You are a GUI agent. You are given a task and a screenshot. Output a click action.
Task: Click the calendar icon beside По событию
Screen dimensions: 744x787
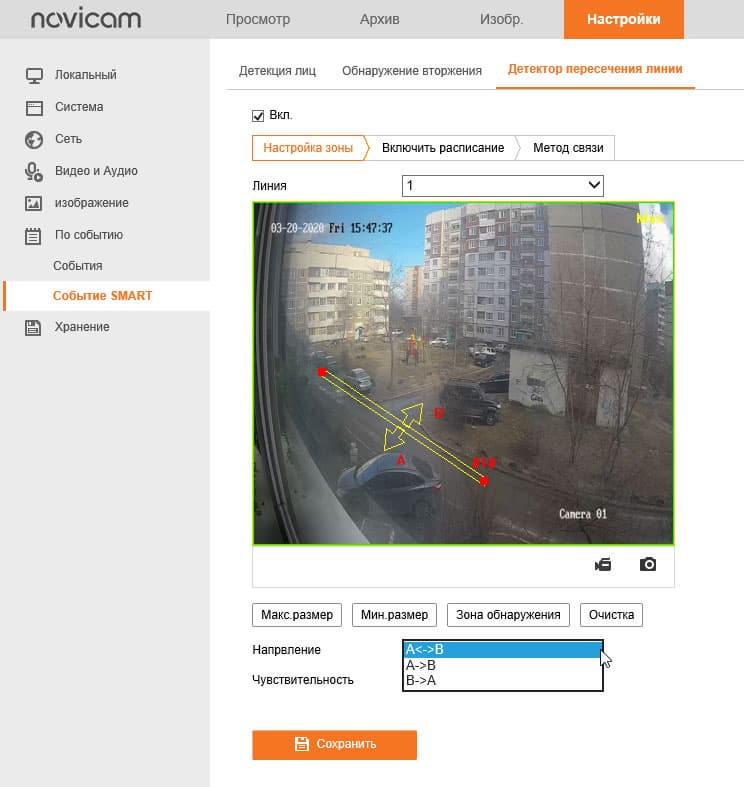(33, 235)
